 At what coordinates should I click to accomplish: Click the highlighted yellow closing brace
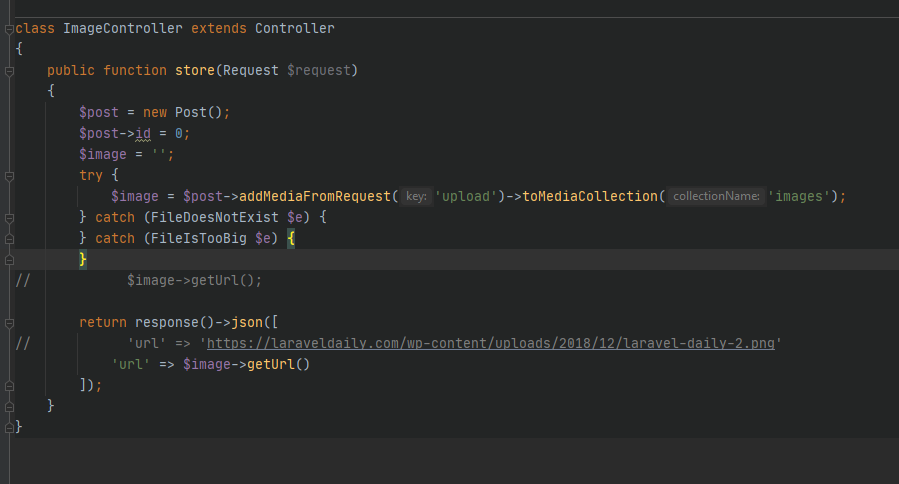pos(83,259)
